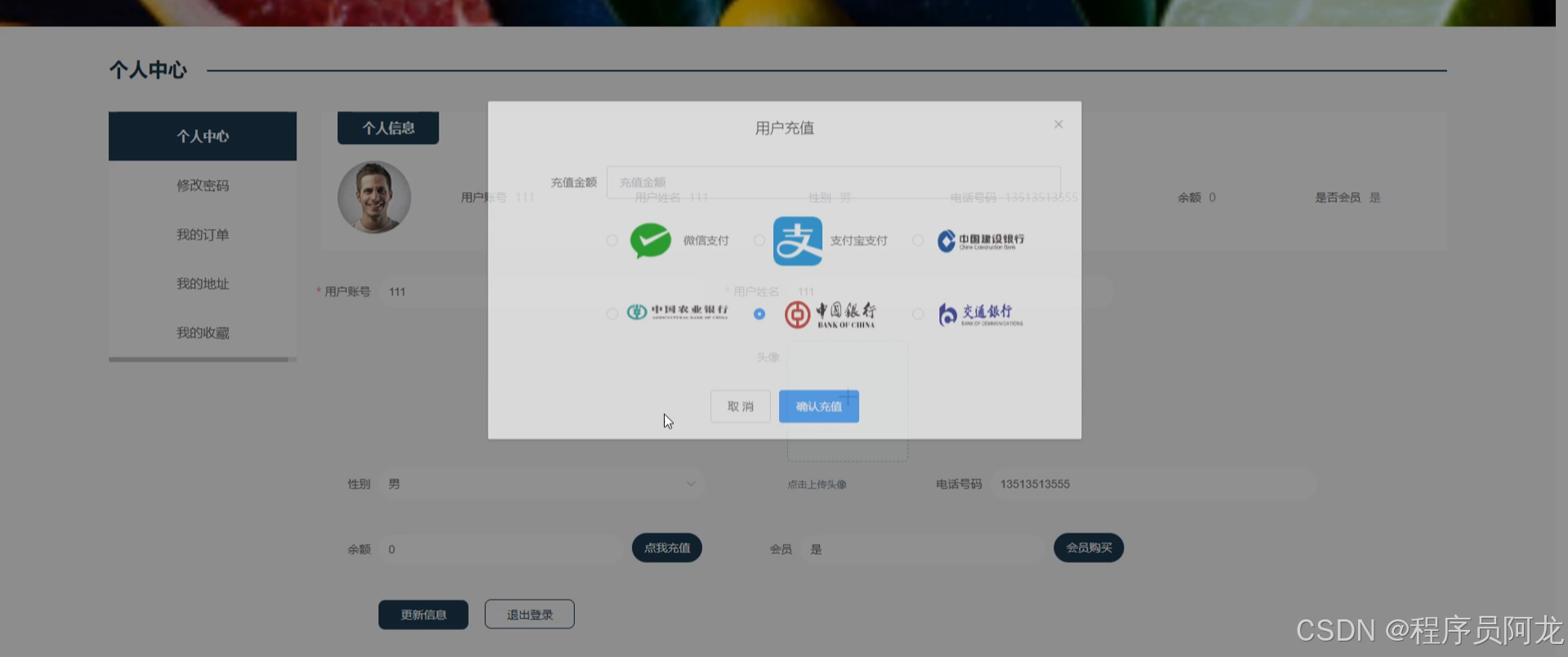1568x657 pixels.
Task: Select the 微信支付 radio button
Action: tap(612, 240)
